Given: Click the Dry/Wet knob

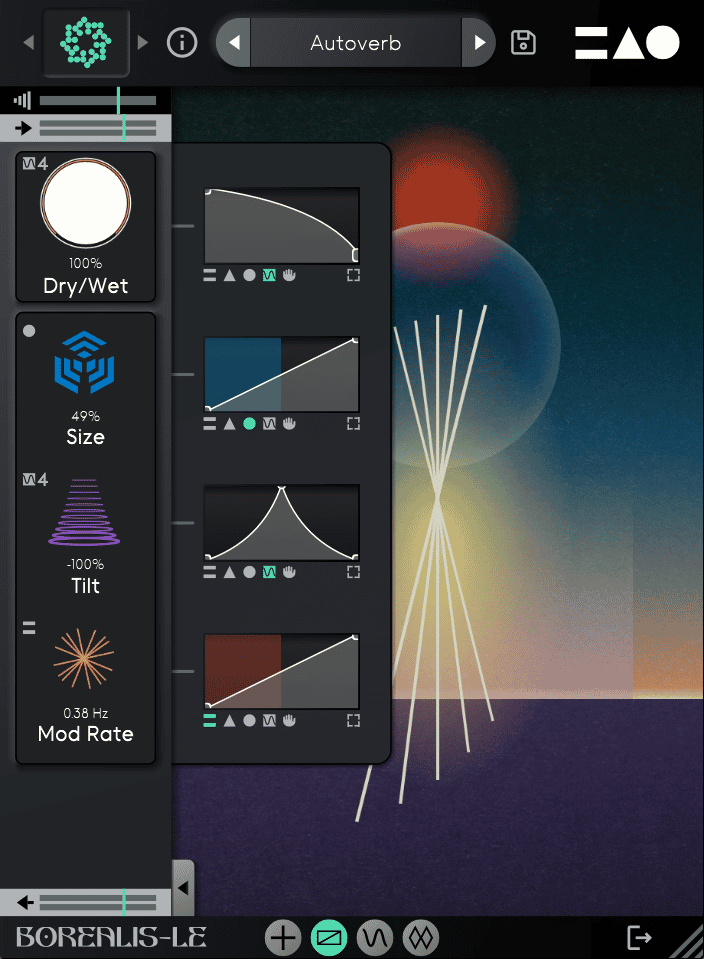Looking at the screenshot, I should pos(85,204).
